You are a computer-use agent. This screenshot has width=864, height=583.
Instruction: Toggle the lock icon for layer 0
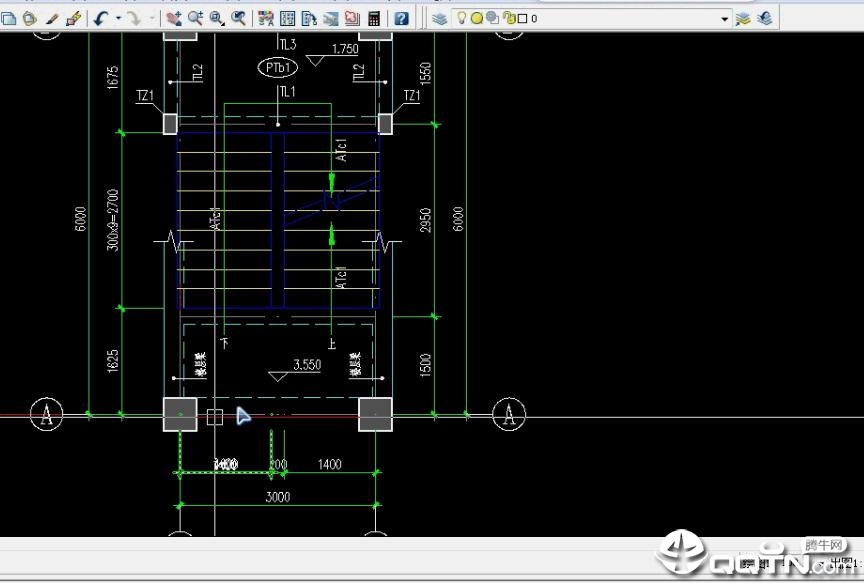509,18
